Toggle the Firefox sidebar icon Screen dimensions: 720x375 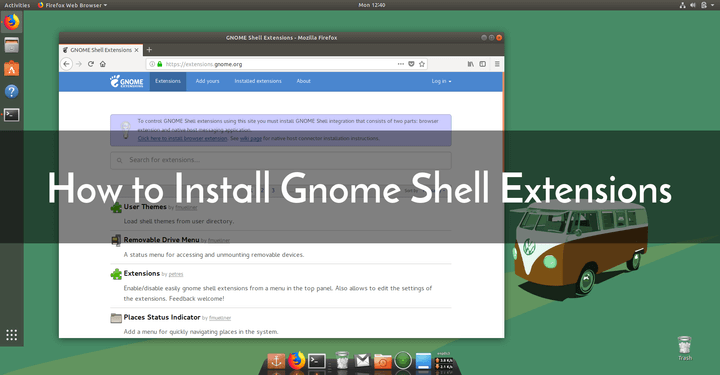pos(483,64)
